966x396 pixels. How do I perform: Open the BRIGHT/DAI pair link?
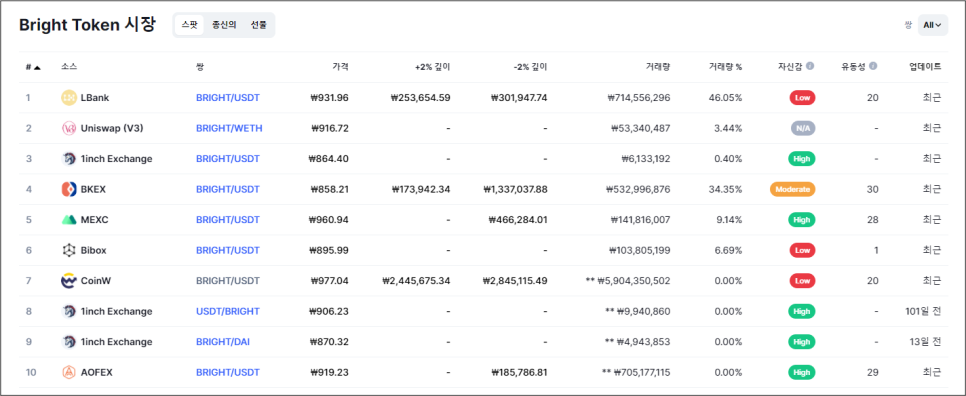point(223,342)
